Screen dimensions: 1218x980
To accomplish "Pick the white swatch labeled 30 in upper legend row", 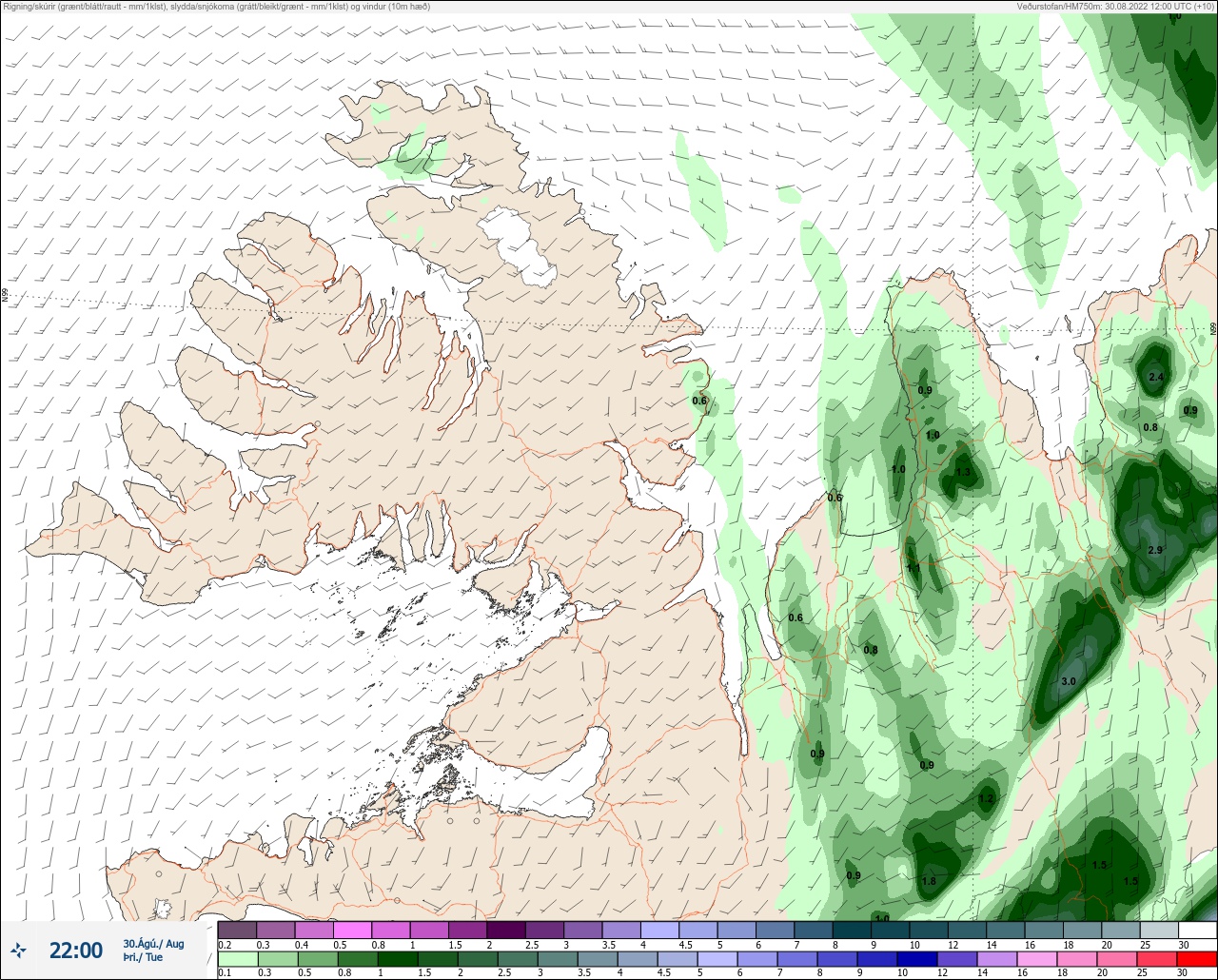I will (1196, 930).
